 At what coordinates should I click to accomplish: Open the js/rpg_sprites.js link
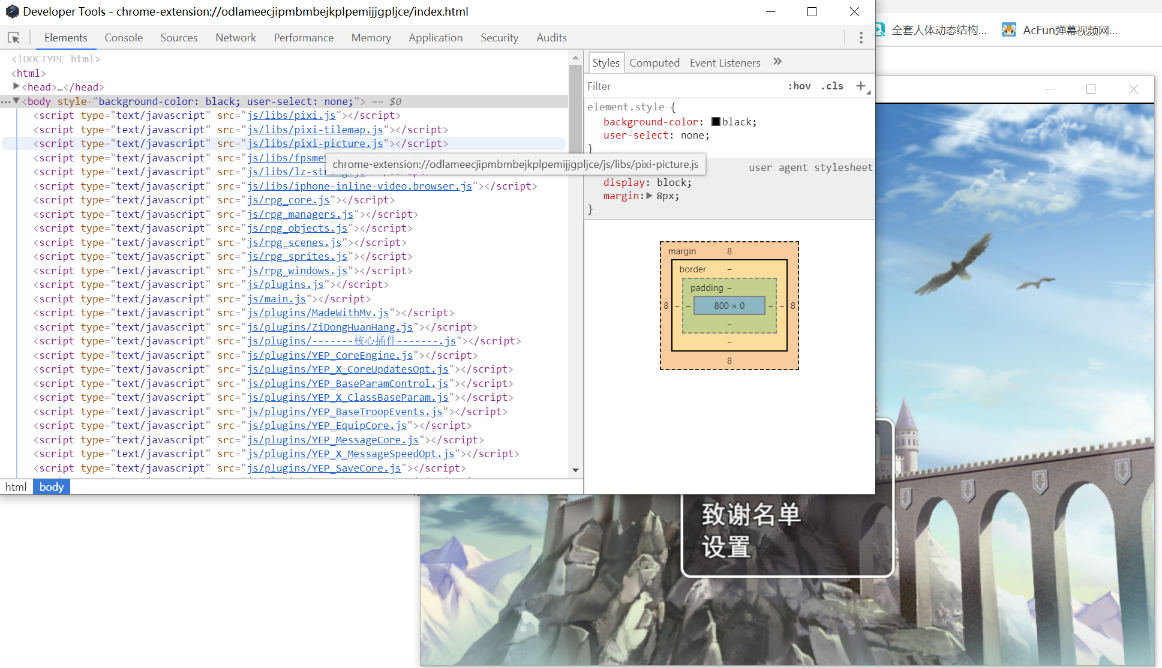pyautogui.click(x=297, y=257)
